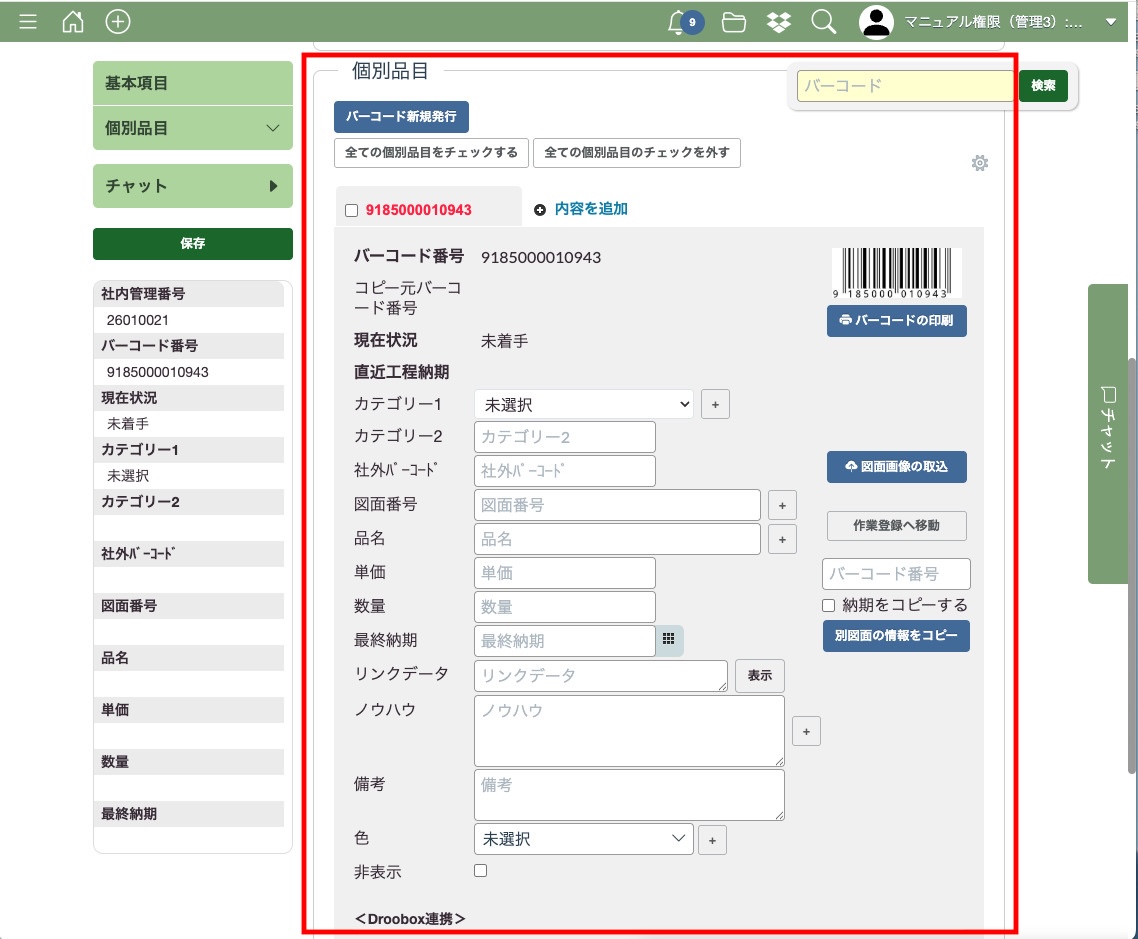Expand the user account menu arrow
Image resolution: width=1138 pixels, height=939 pixels.
click(1110, 21)
